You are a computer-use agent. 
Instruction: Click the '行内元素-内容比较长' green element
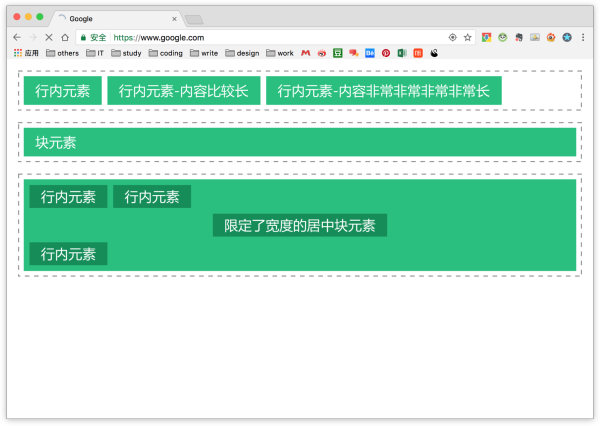184,91
